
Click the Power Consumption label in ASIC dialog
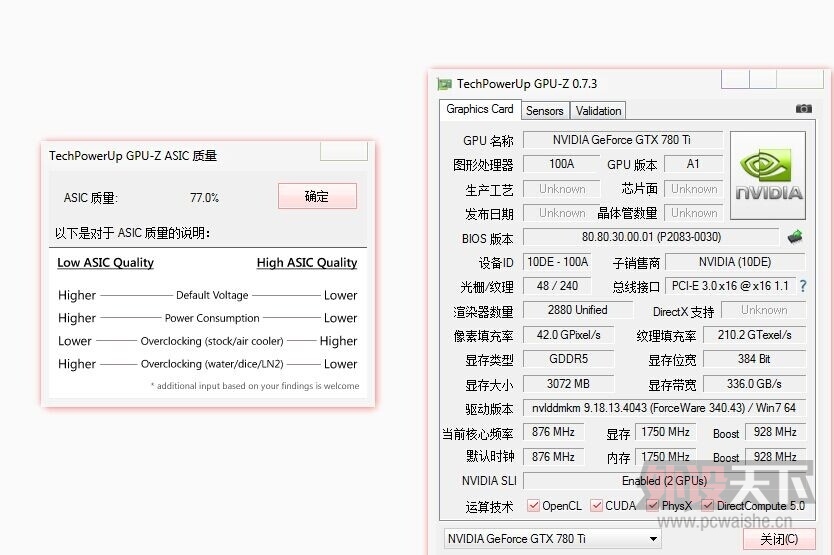(x=212, y=318)
